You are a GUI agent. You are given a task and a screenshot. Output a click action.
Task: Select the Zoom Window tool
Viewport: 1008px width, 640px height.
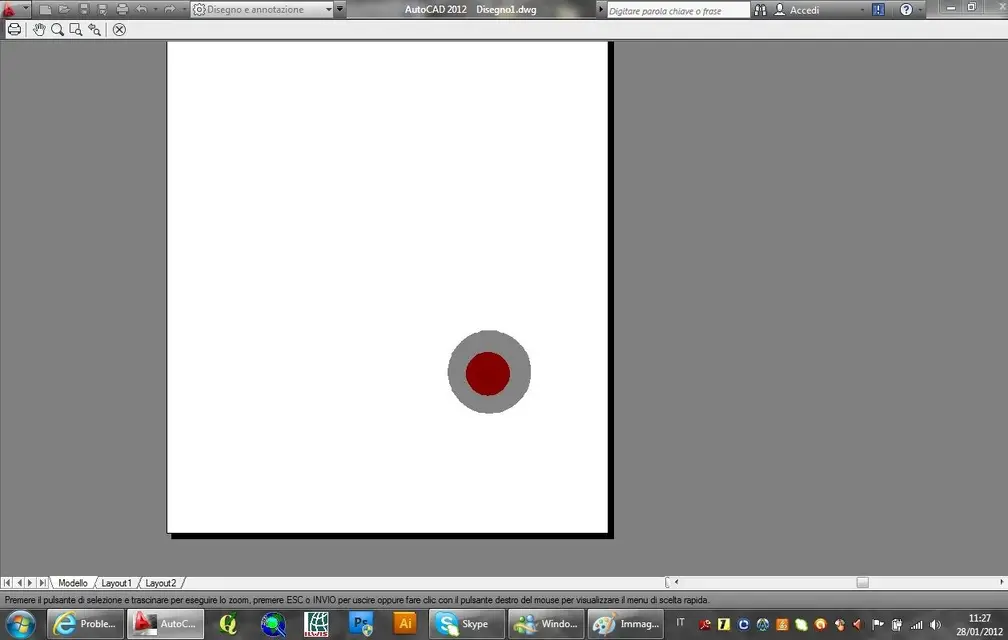(x=76, y=30)
